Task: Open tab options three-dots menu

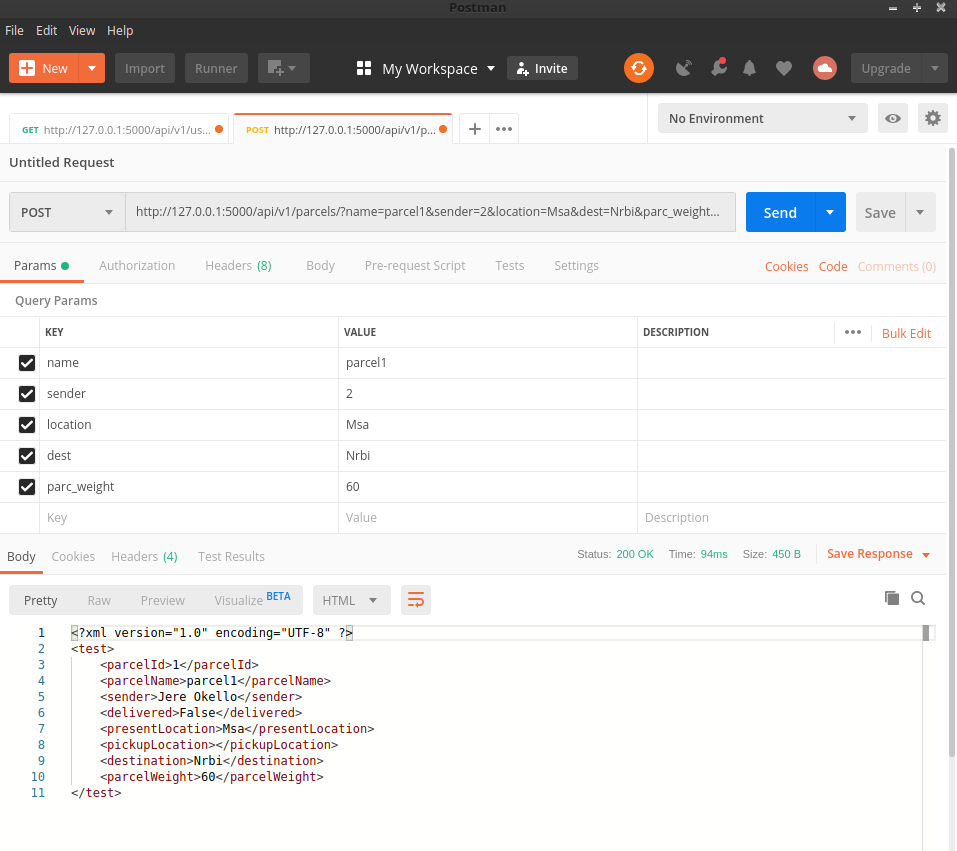Action: [504, 129]
